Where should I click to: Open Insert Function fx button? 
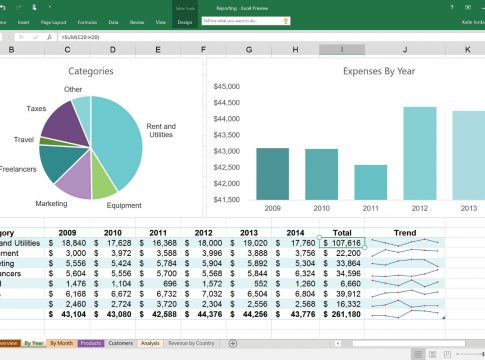[49, 37]
